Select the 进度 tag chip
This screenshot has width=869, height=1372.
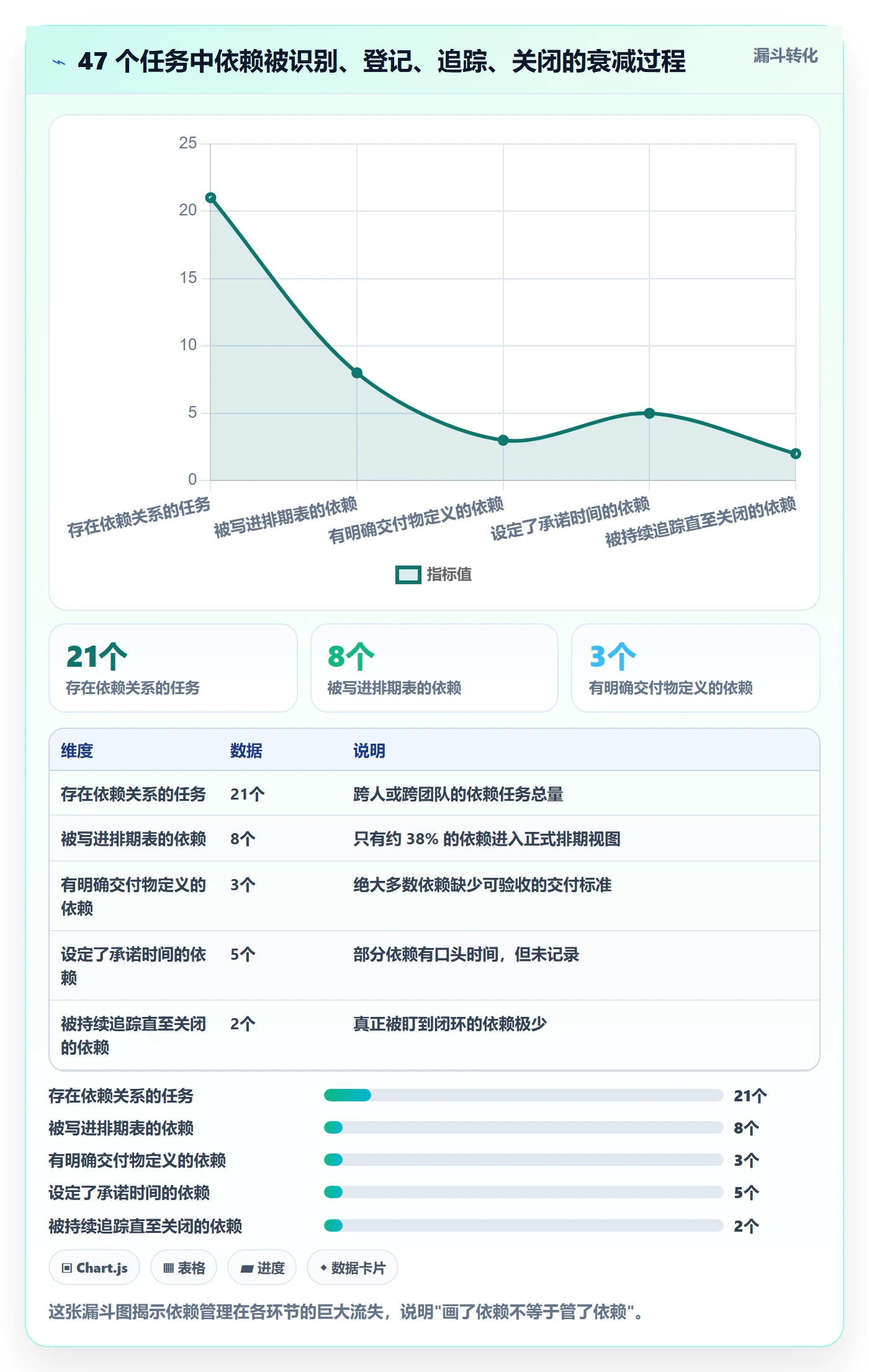click(x=262, y=1268)
